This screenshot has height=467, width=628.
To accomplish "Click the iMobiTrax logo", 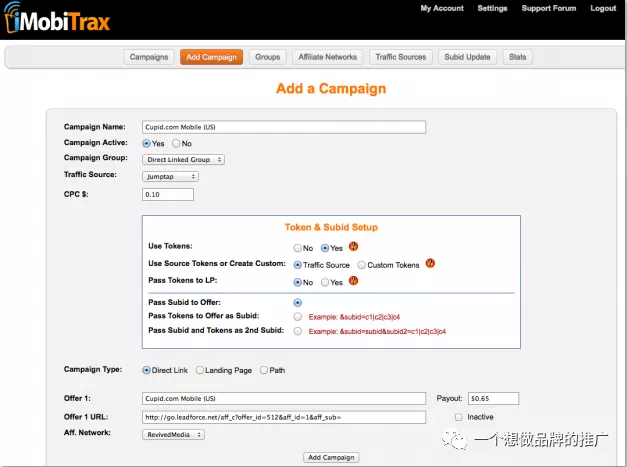I will click(56, 18).
